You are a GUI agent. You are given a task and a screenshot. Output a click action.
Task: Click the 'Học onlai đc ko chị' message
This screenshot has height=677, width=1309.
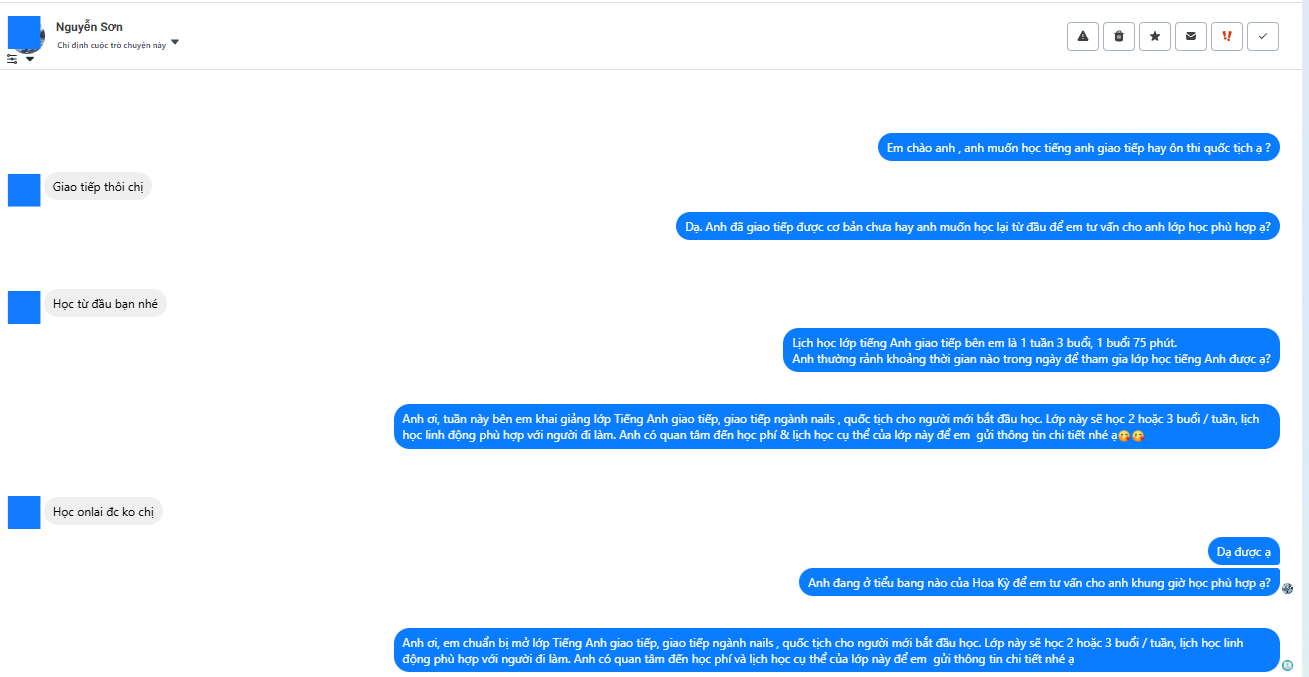point(103,512)
